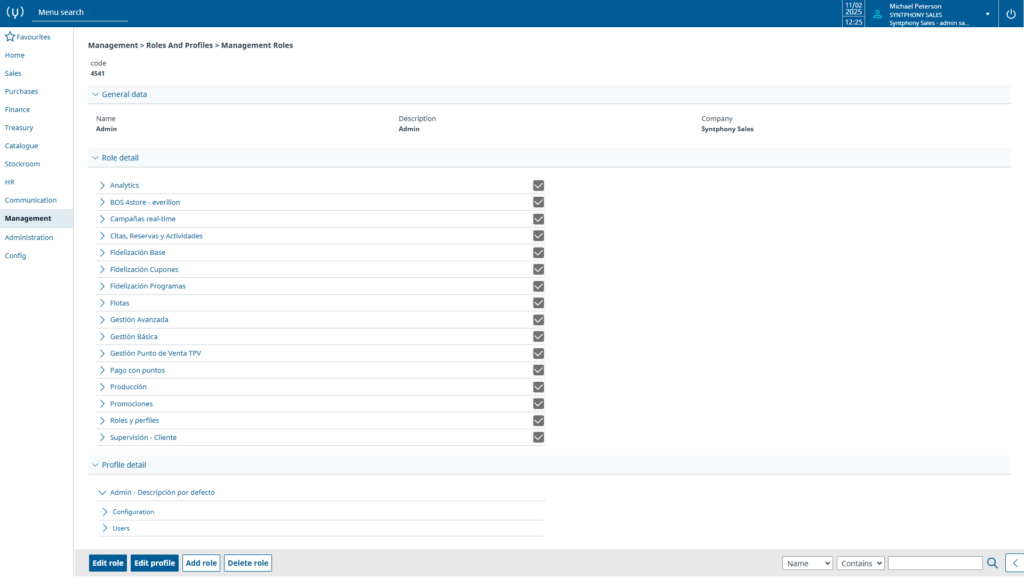Toggle the Promociones checkbox
The width and height of the screenshot is (1024, 578).
538,404
